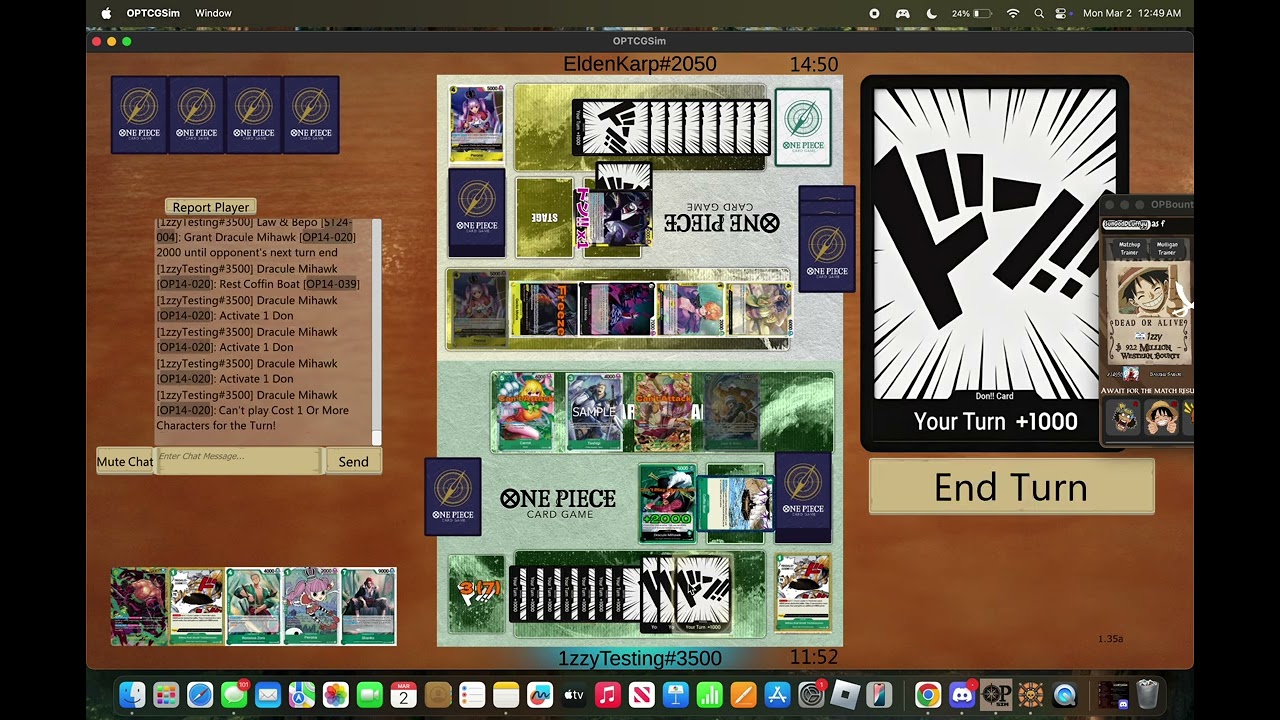This screenshot has width=1280, height=720.
Task: Open Finder from the dock
Action: point(132,694)
